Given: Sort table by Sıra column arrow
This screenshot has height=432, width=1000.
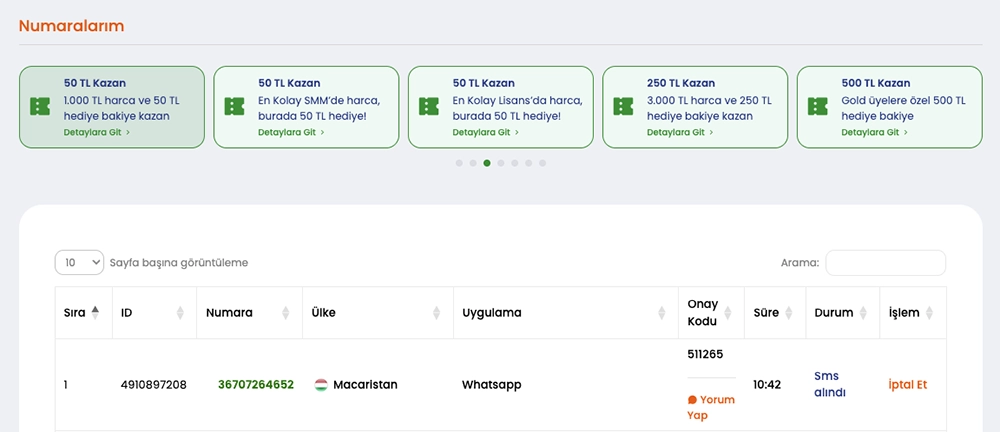Looking at the screenshot, I should click(95, 312).
